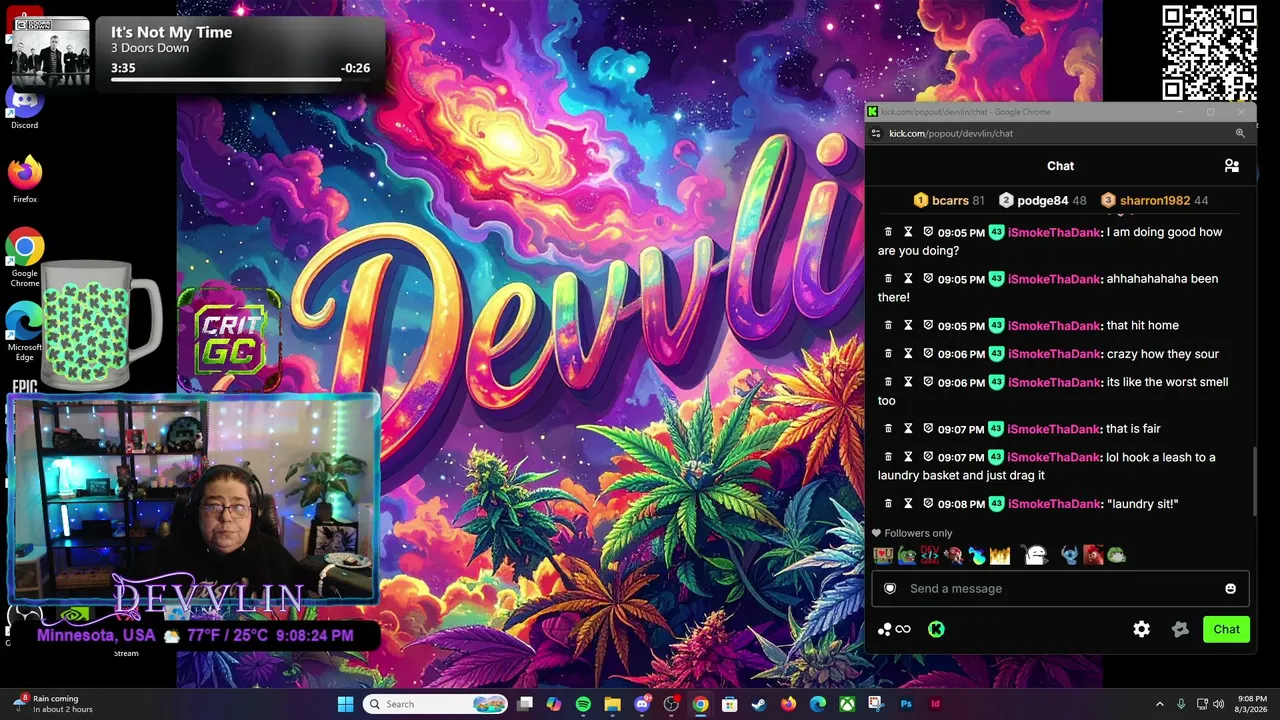Delete the "that hit home" chat message
Viewport: 1280px width, 720px height.
pyautogui.click(x=888, y=325)
